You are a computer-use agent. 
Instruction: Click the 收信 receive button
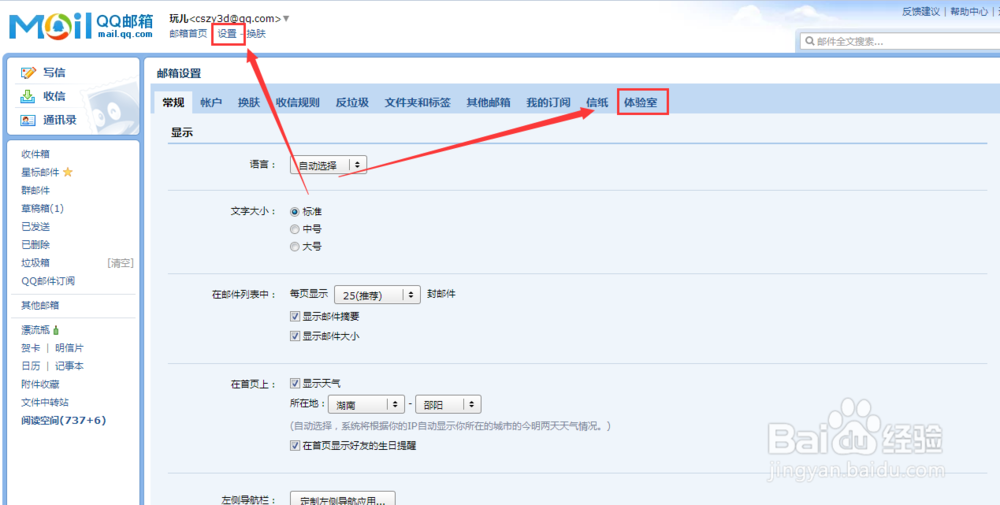pos(54,96)
